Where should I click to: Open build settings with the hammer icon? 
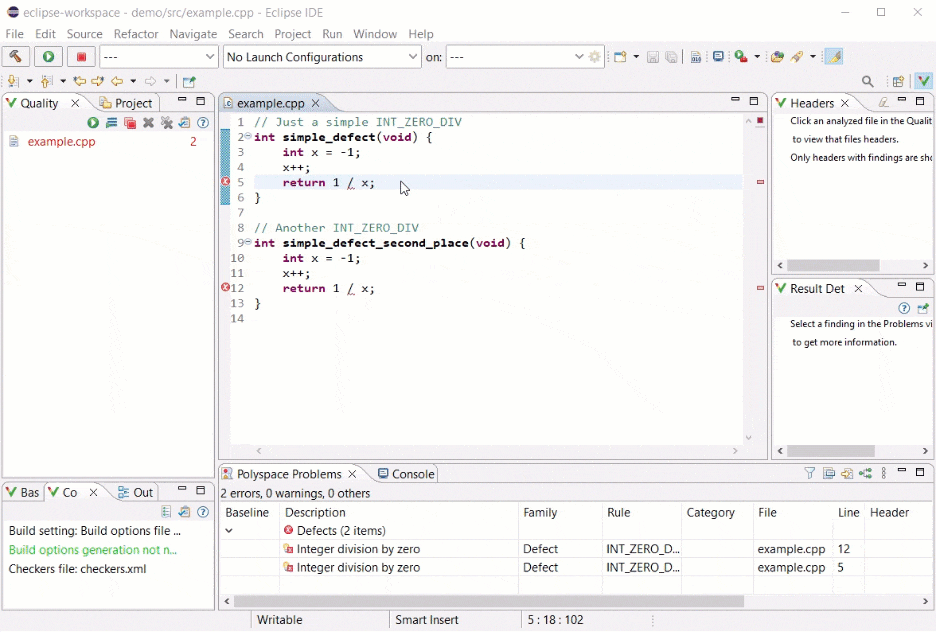pos(14,57)
